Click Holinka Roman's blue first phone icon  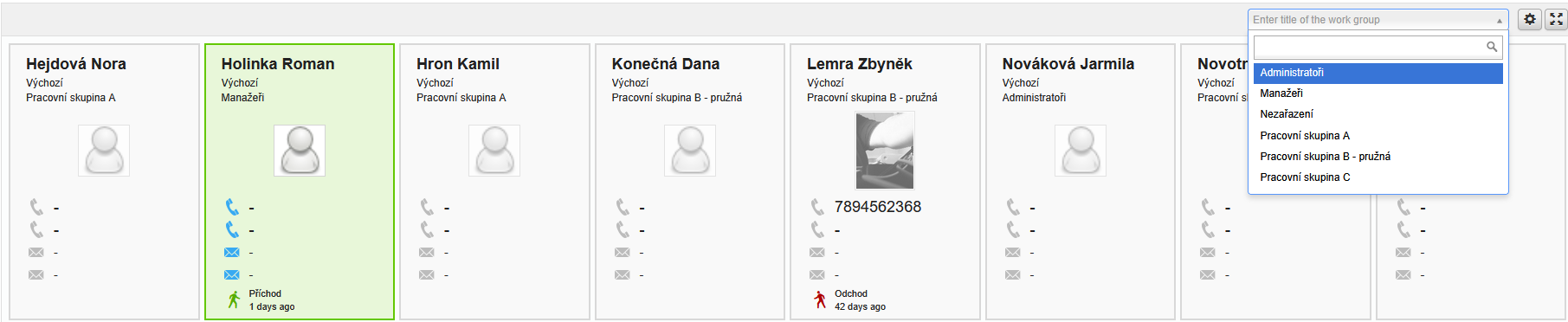tap(232, 207)
